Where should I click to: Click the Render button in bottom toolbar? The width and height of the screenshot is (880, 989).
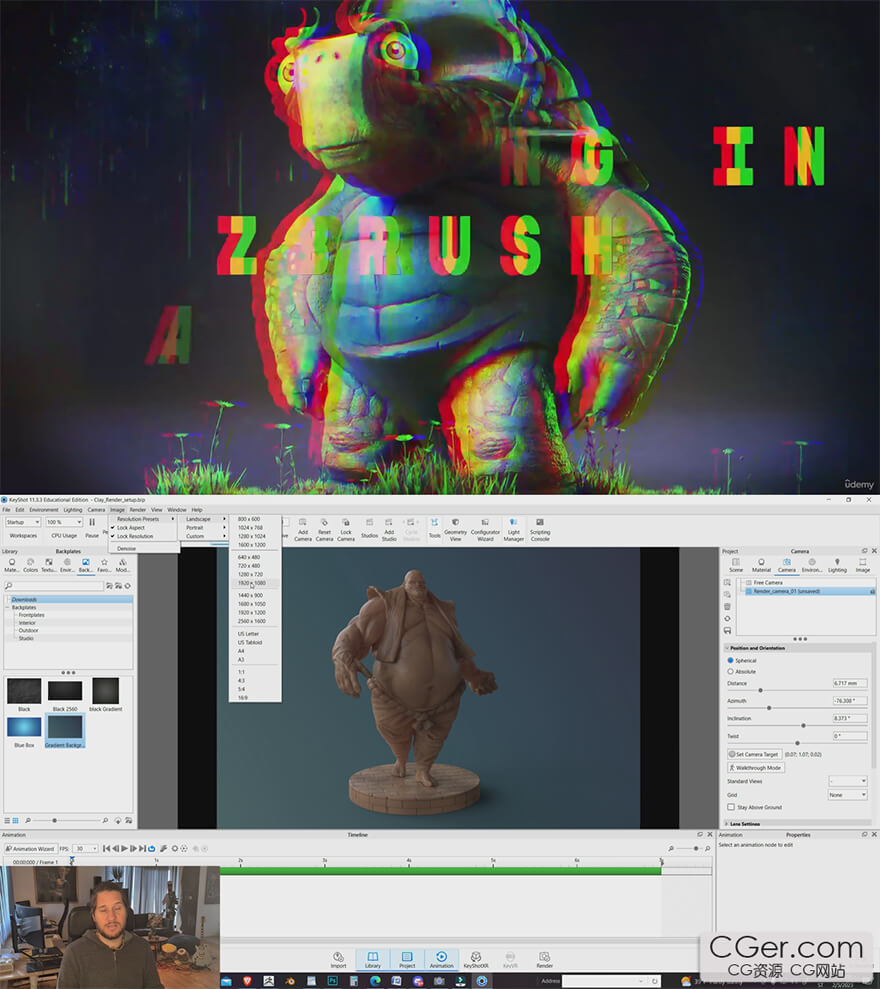(x=544, y=960)
